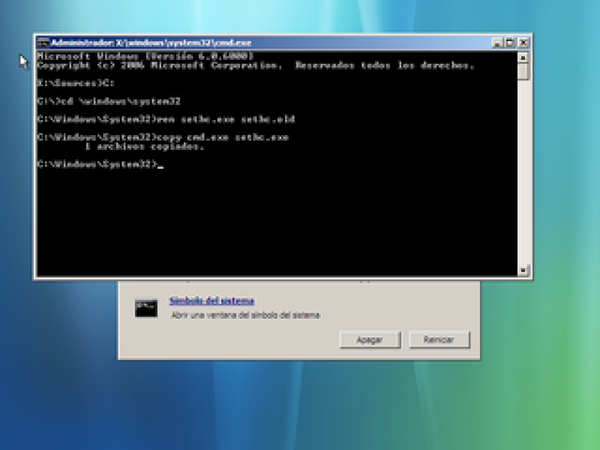Click the 'X:\Sources>C:' line
The width and height of the screenshot is (600, 450).
76,83
